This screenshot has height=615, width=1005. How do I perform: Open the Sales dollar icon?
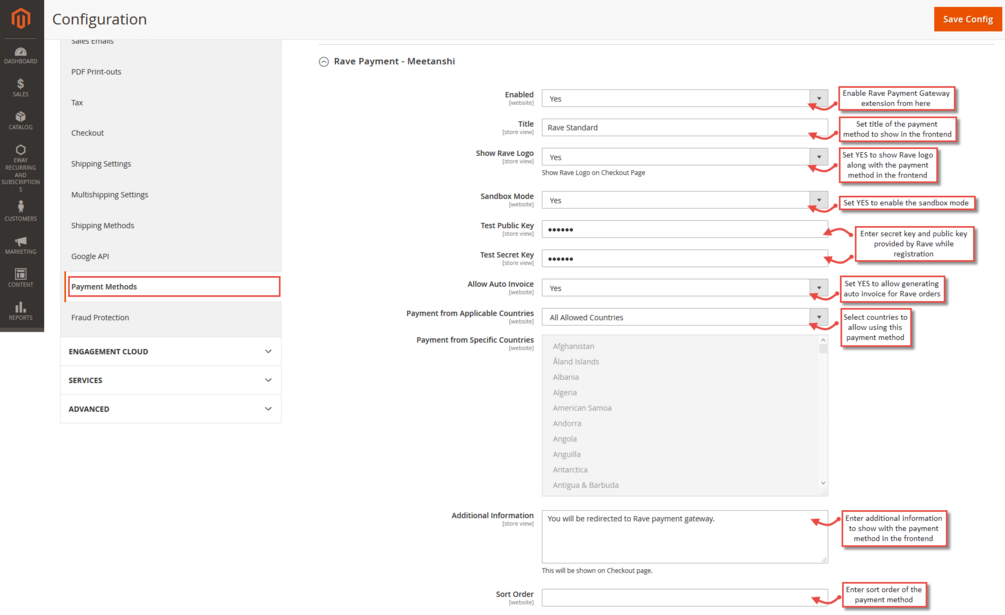[x=21, y=87]
